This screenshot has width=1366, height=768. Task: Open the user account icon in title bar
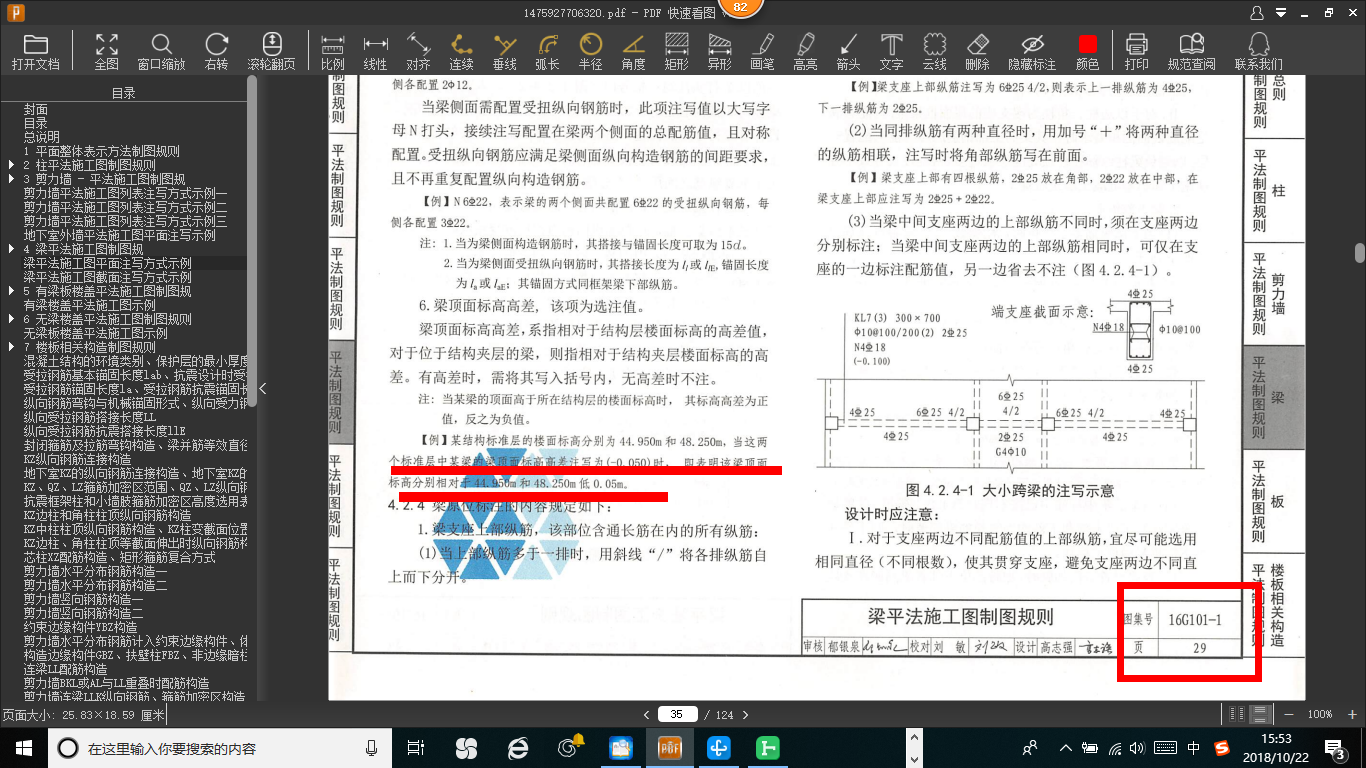pos(1258,13)
